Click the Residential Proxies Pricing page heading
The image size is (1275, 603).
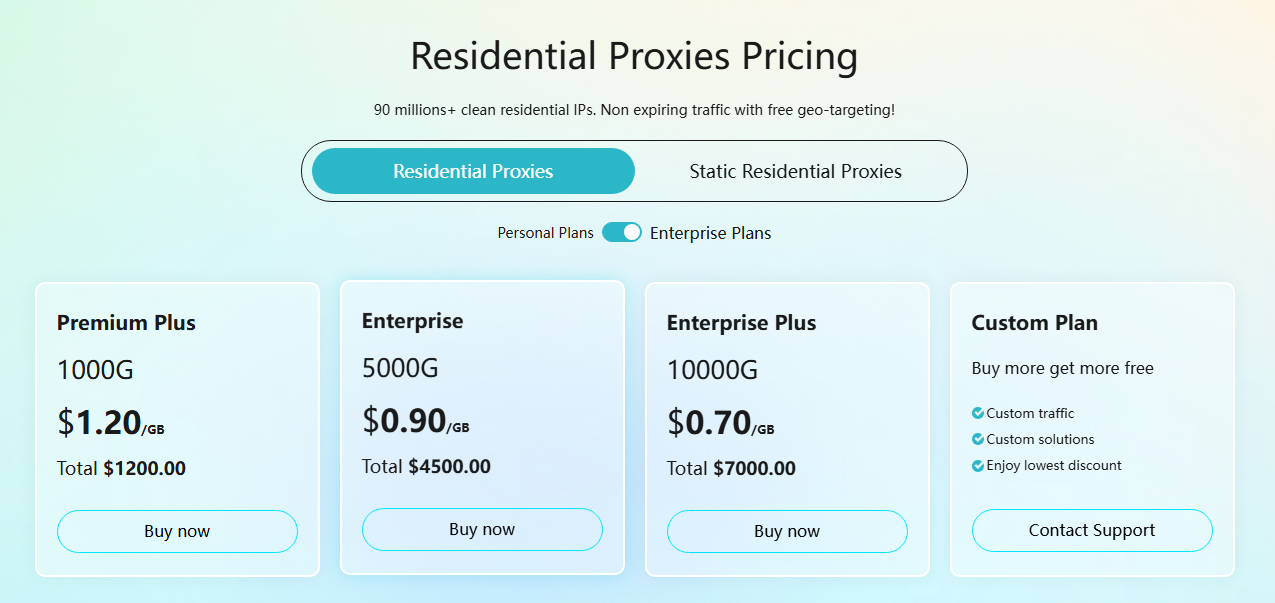pos(634,56)
